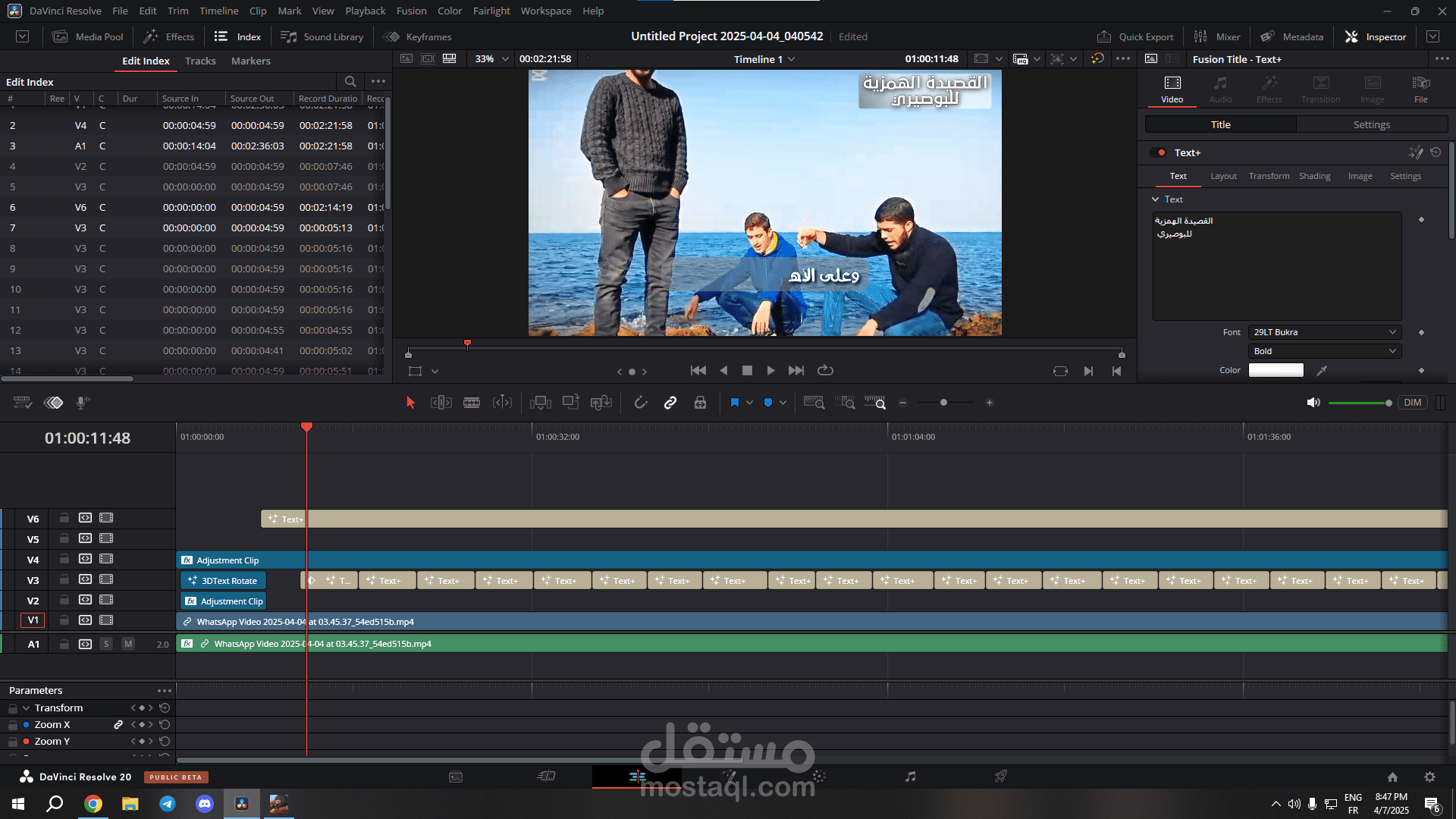
Task: Open Telegram from Windows taskbar
Action: (168, 804)
